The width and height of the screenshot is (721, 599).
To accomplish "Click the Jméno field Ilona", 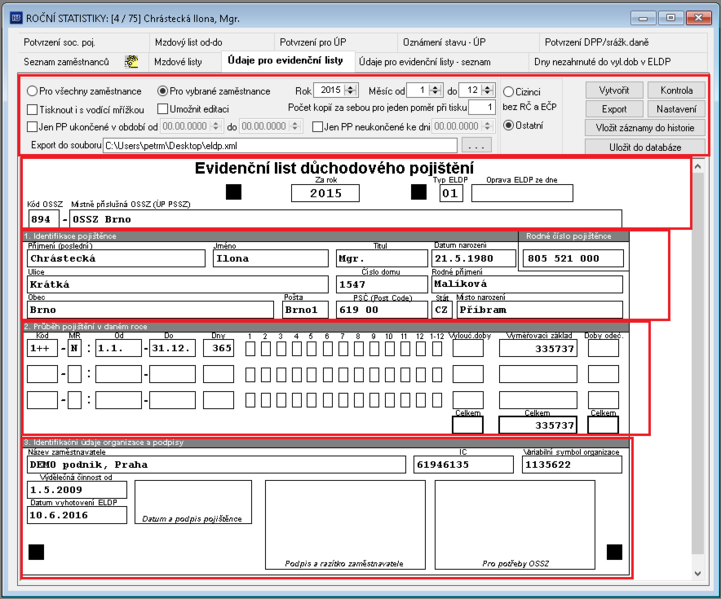I will click(271, 258).
